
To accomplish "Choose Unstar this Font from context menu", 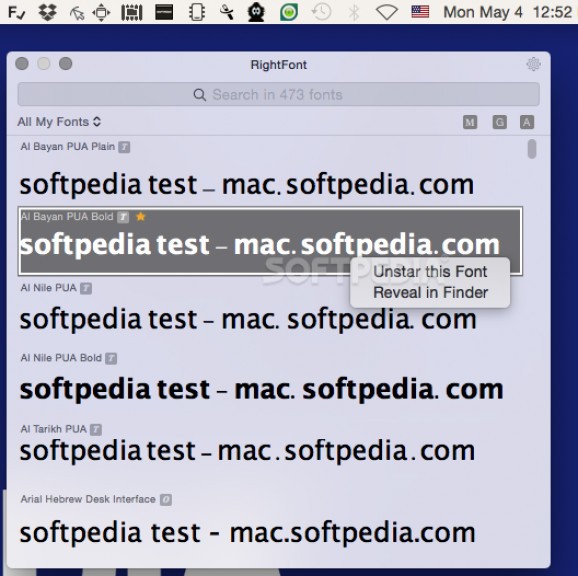I will click(430, 272).
